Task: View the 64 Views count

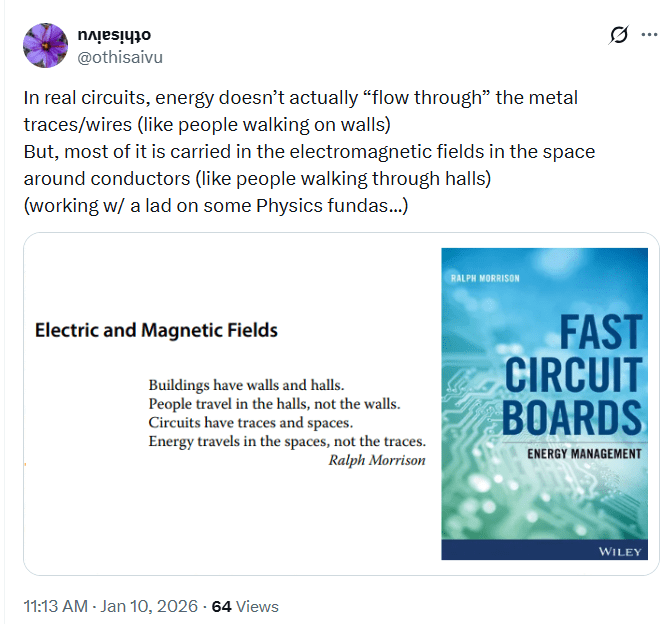Action: (x=245, y=606)
